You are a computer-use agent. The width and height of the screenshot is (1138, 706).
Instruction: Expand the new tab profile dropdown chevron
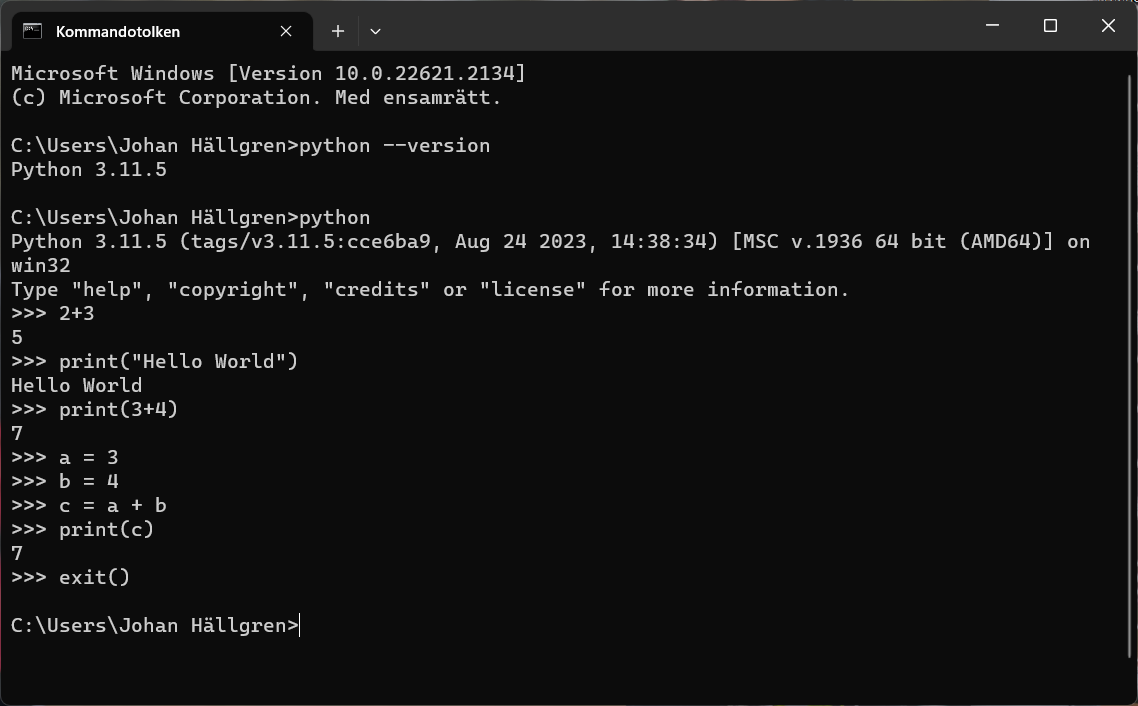tap(375, 31)
